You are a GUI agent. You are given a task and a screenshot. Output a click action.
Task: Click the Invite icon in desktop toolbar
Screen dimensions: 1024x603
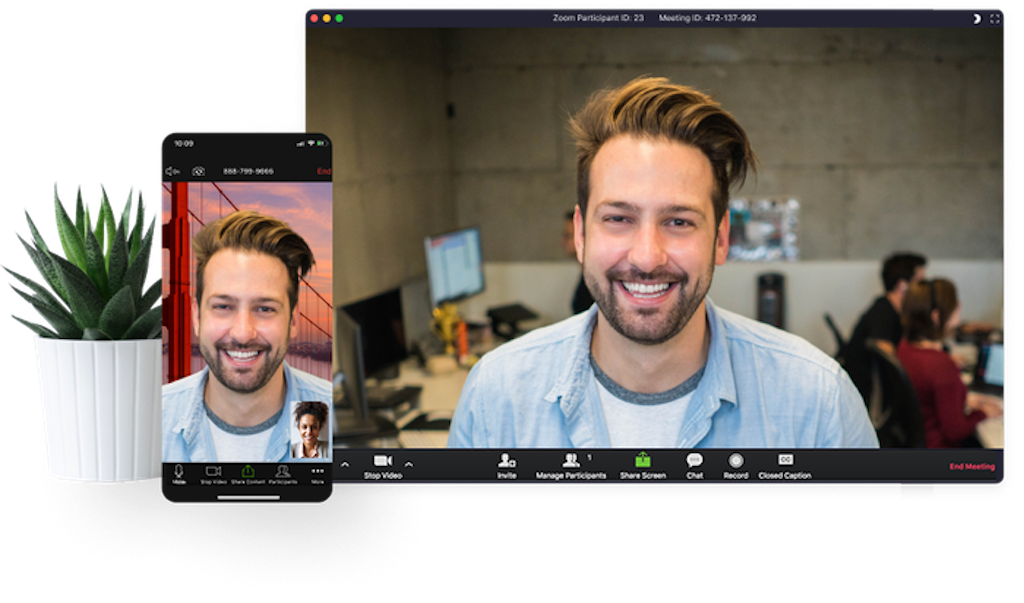507,462
